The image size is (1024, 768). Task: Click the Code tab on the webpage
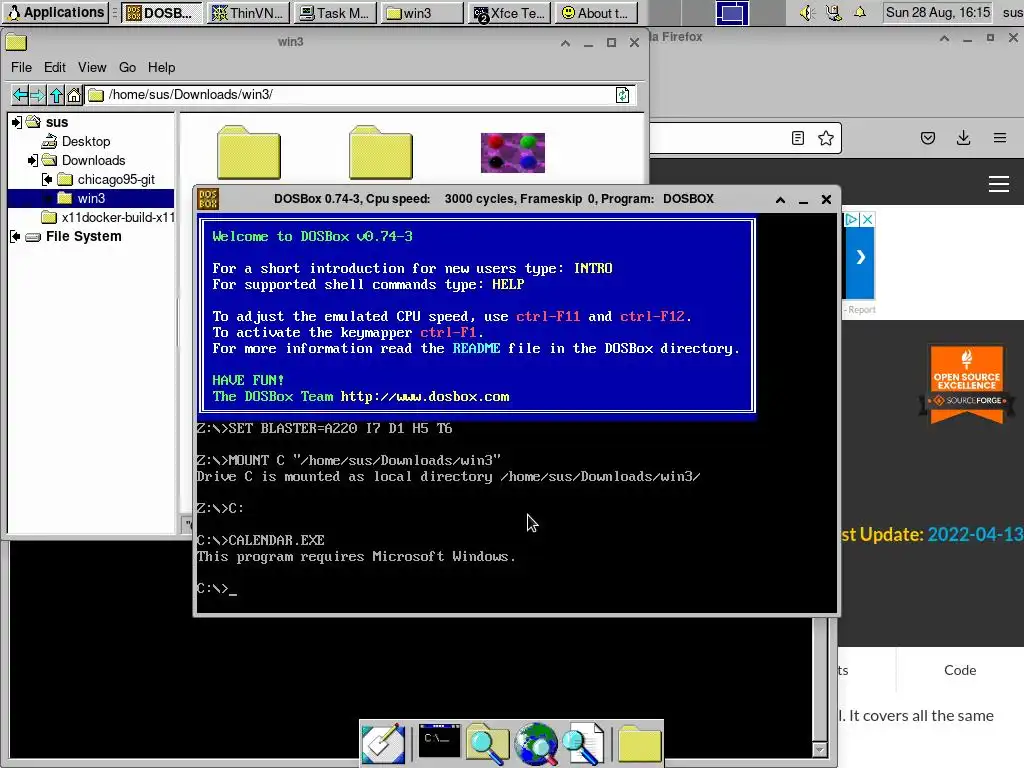point(960,670)
